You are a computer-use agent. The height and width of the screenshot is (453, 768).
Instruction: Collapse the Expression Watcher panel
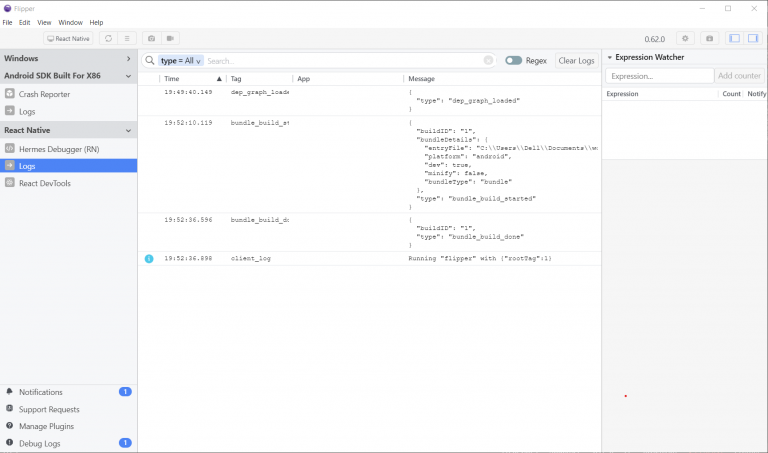click(x=610, y=58)
